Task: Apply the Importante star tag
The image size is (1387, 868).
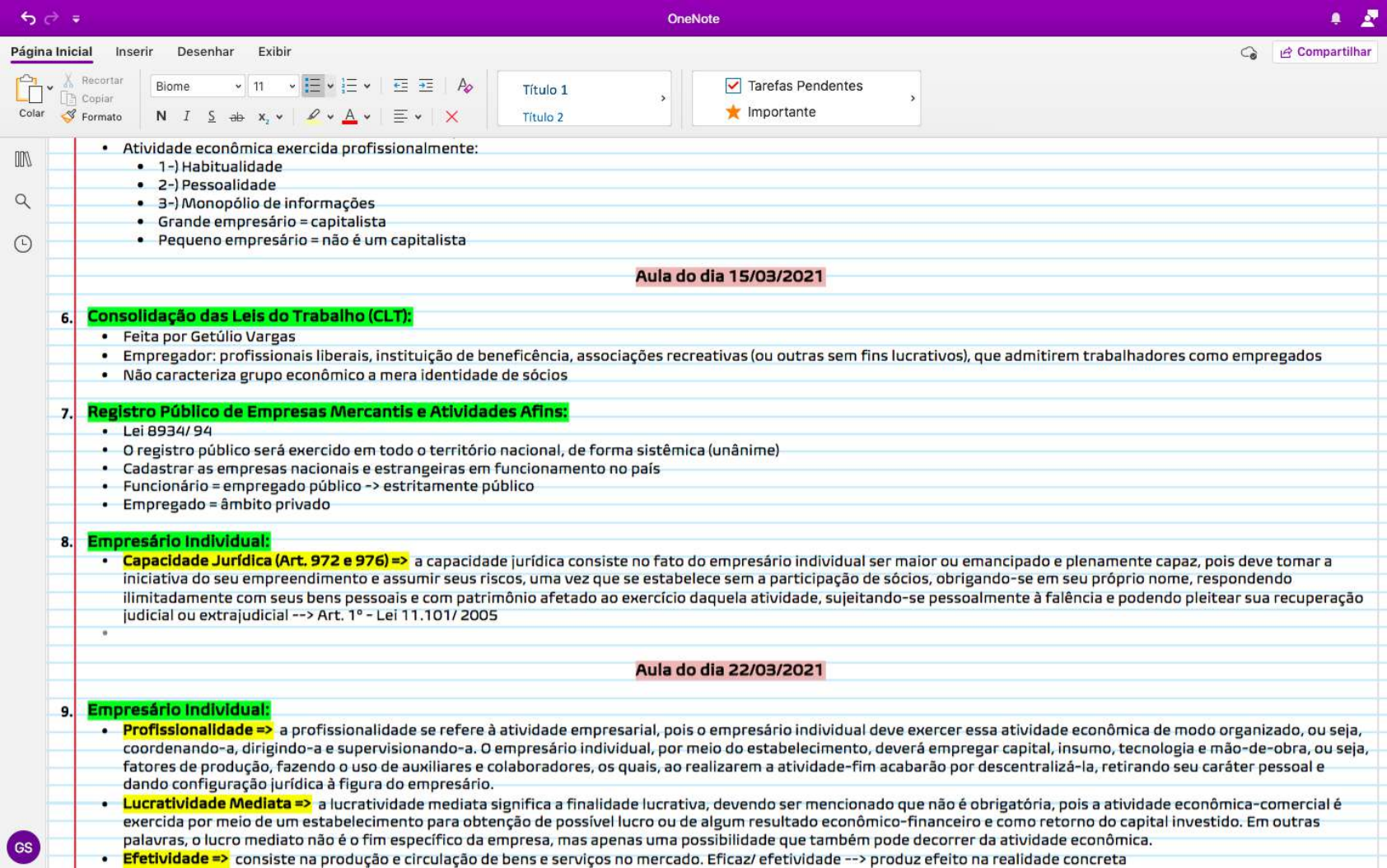Action: (770, 112)
